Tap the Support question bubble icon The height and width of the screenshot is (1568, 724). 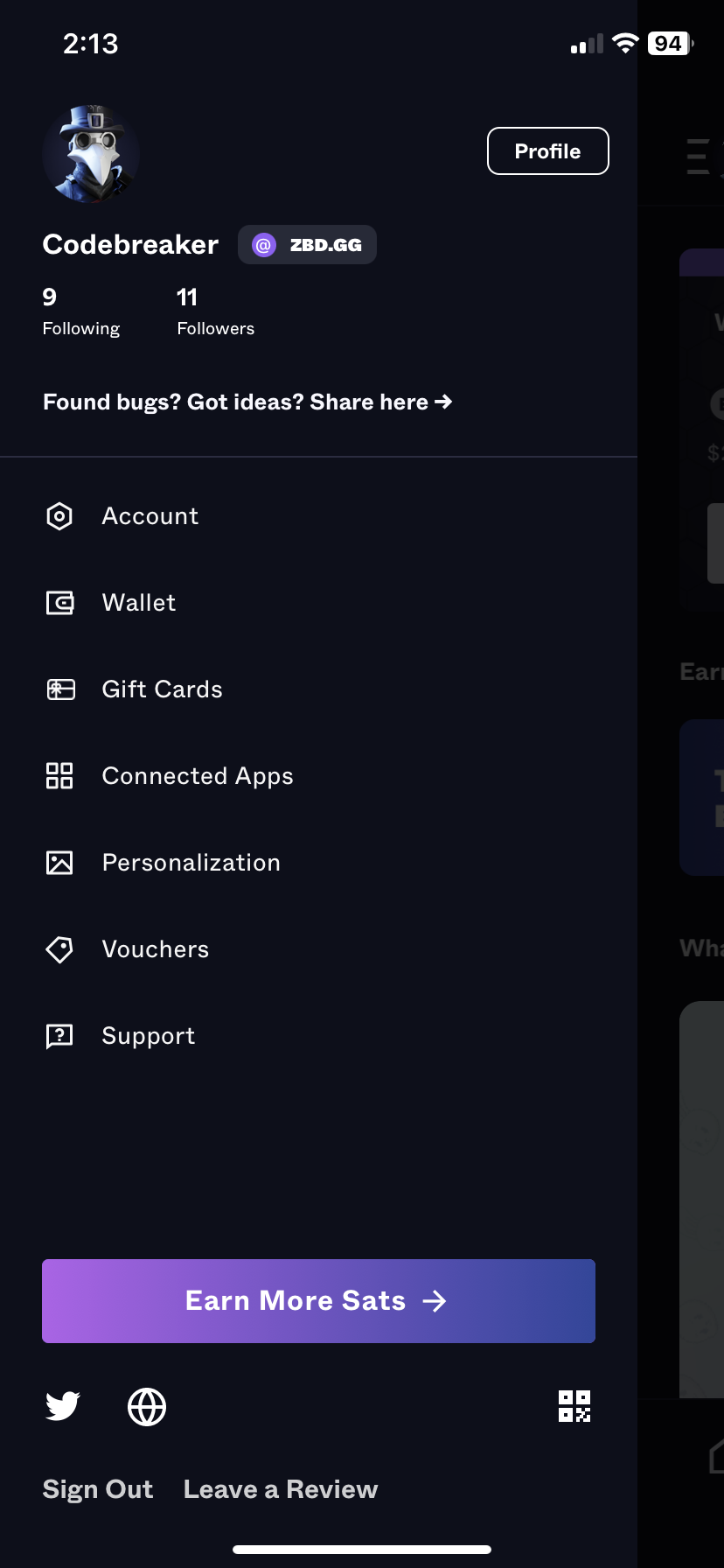pos(59,1036)
